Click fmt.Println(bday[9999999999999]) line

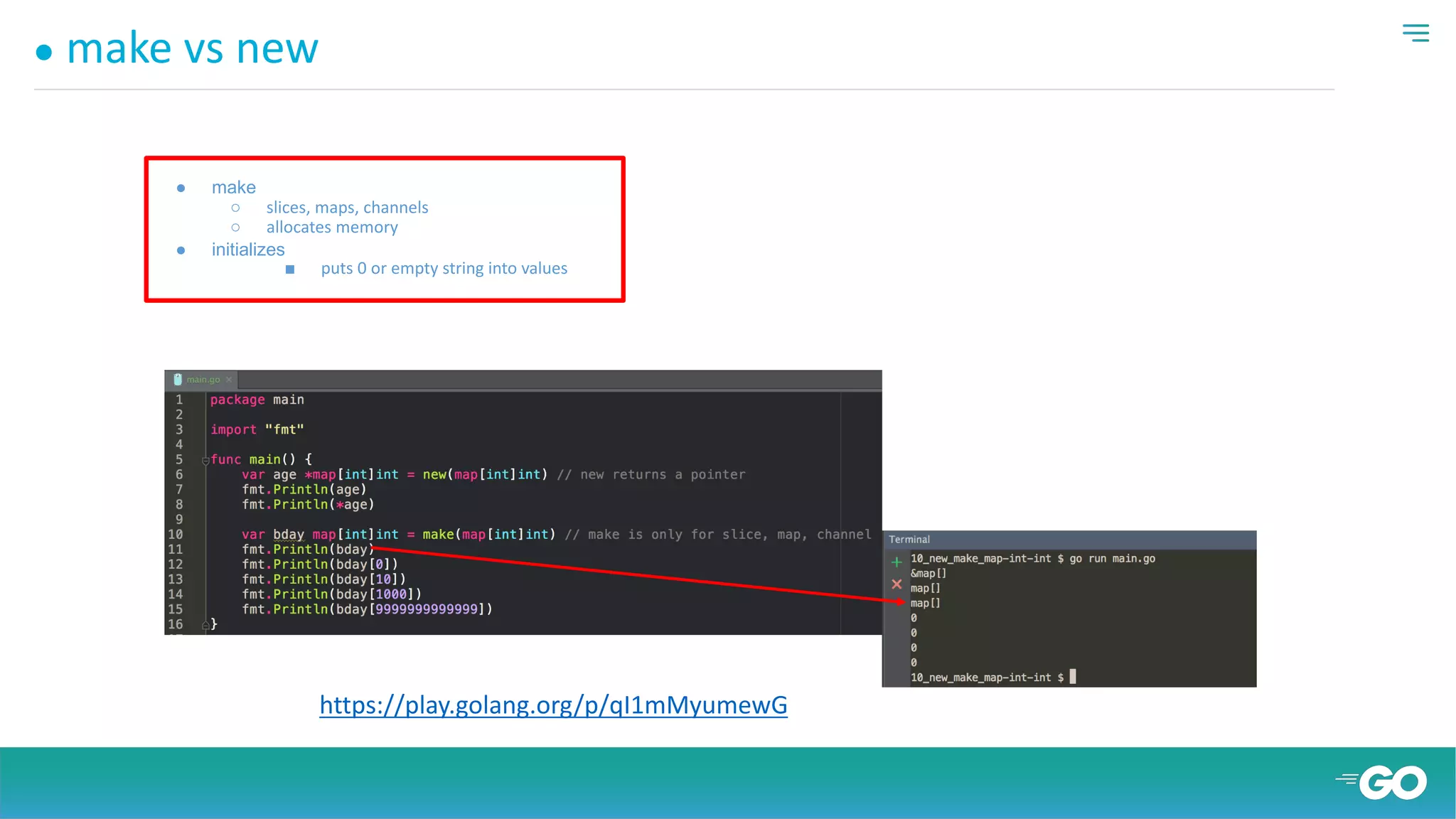(x=367, y=609)
